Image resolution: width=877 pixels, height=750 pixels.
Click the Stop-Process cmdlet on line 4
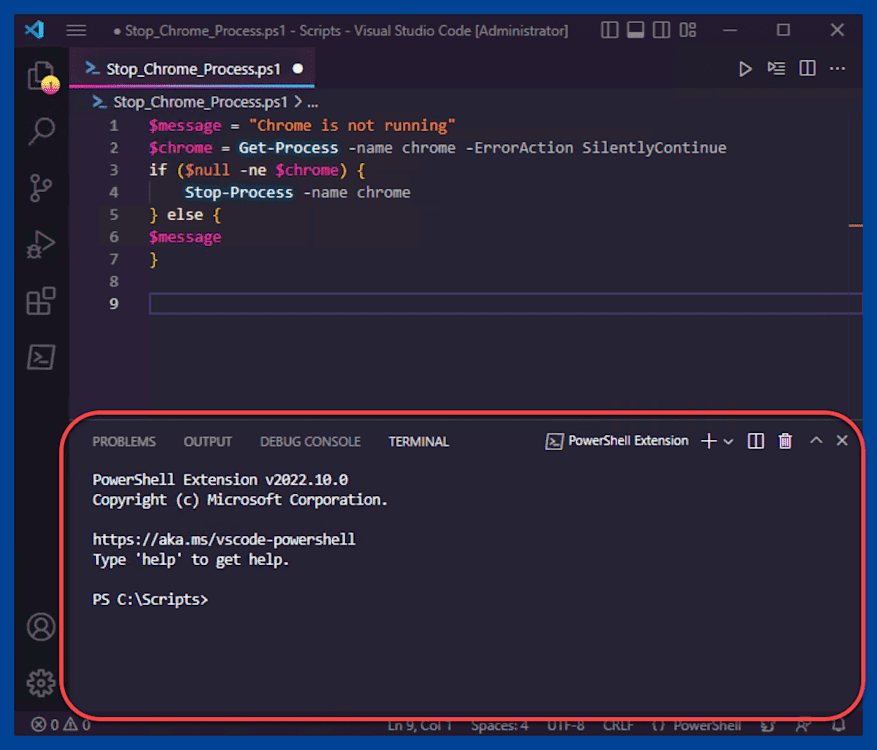coord(238,192)
